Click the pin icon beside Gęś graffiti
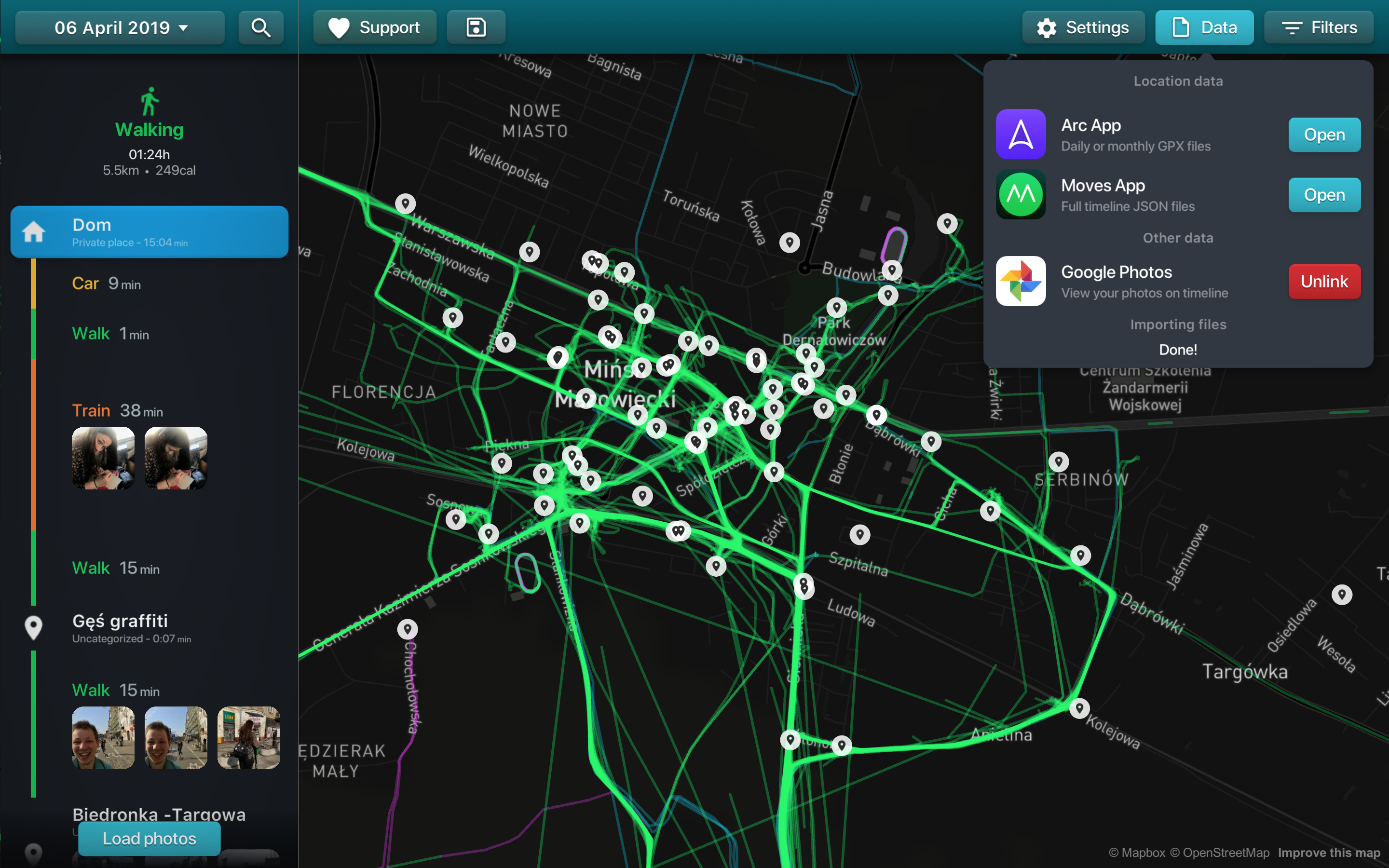This screenshot has height=868, width=1389. tap(33, 627)
